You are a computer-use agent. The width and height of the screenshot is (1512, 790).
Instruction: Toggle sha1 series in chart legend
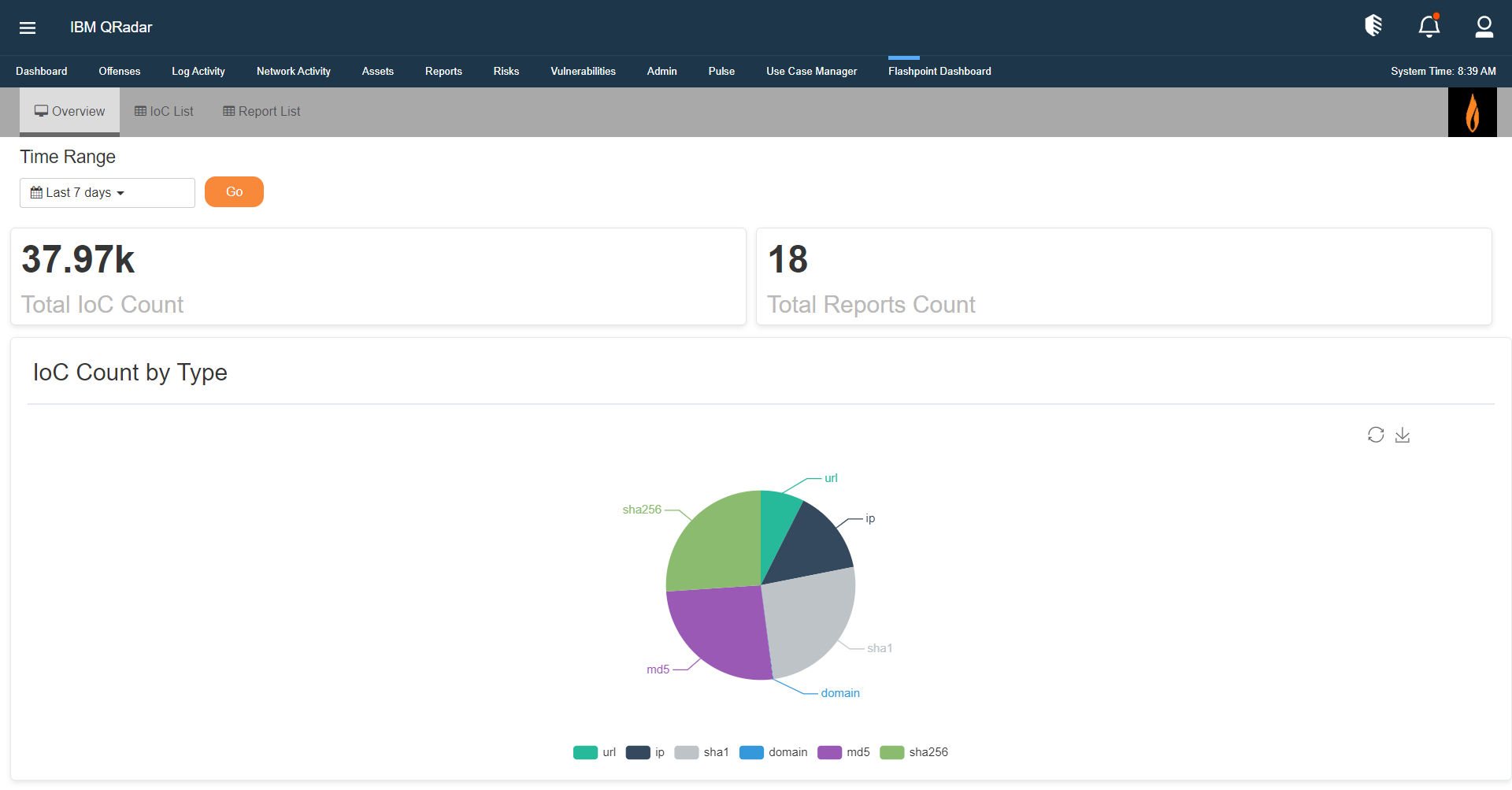(x=701, y=752)
